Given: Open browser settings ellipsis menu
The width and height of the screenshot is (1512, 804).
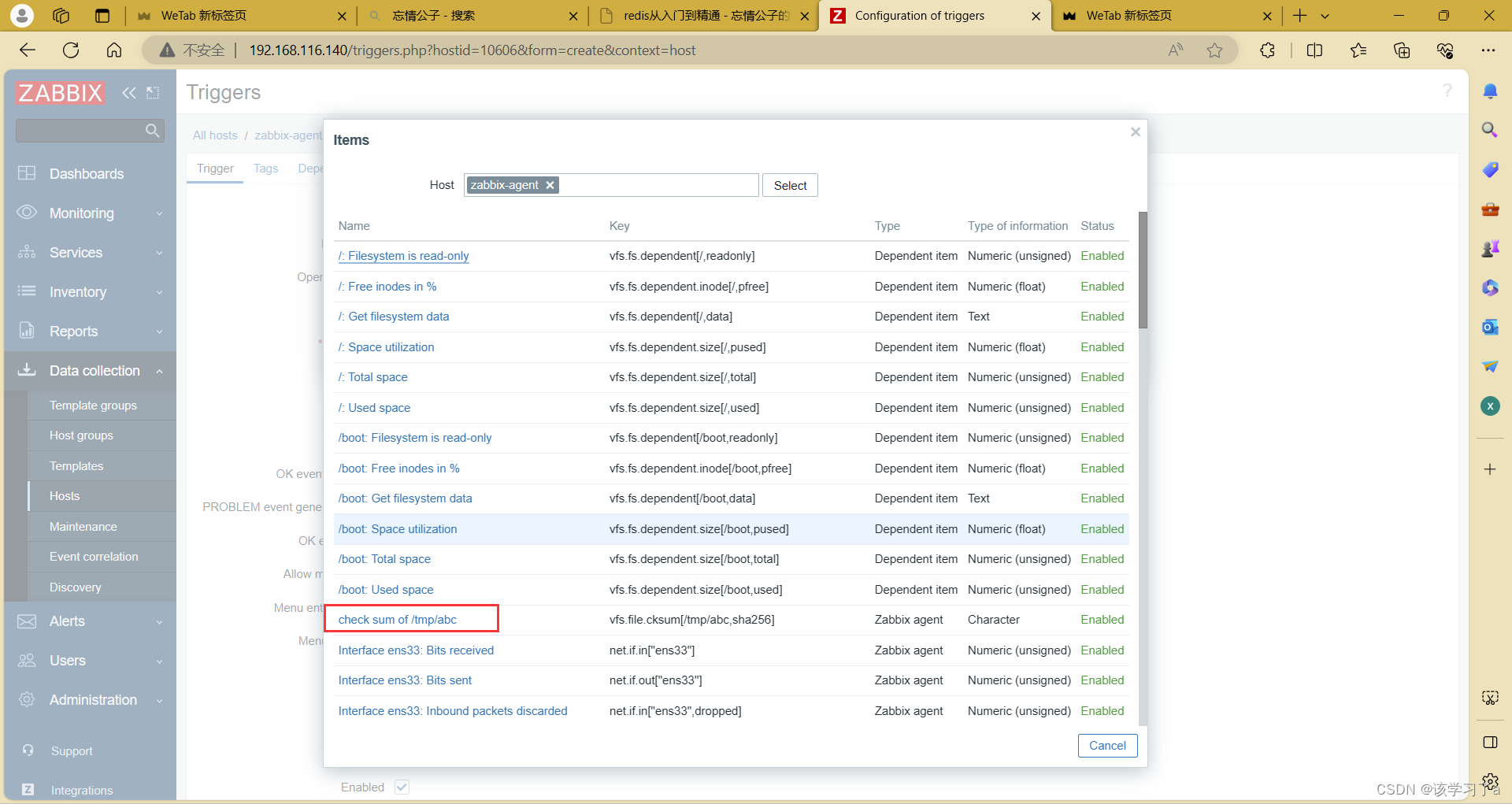Looking at the screenshot, I should click(x=1488, y=50).
